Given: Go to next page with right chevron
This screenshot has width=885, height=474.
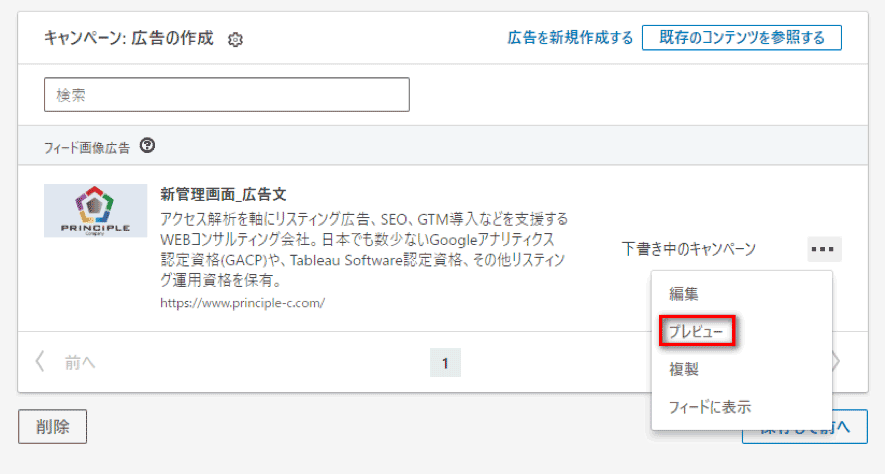Looking at the screenshot, I should point(835,362).
